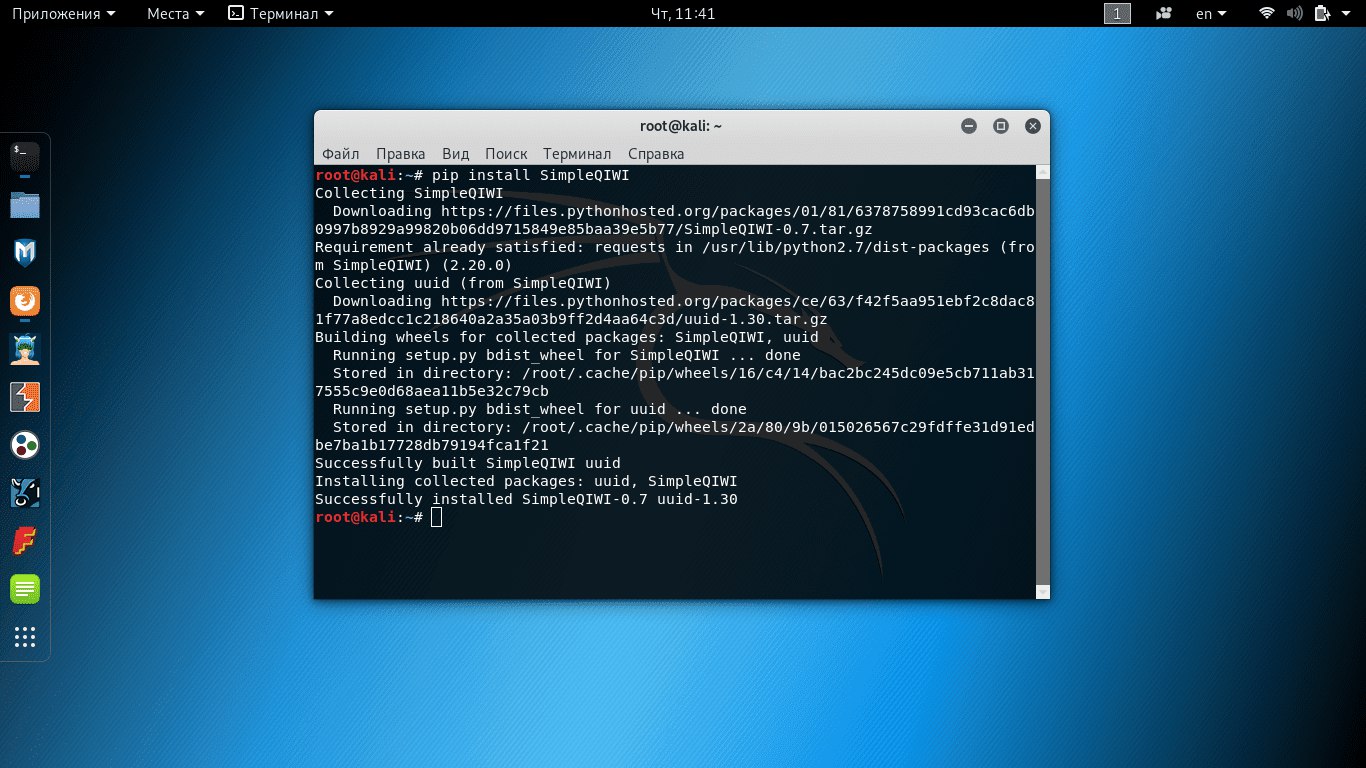Screen dimensions: 1366x768
Task: Open the Файл menu
Action: pyautogui.click(x=341, y=154)
